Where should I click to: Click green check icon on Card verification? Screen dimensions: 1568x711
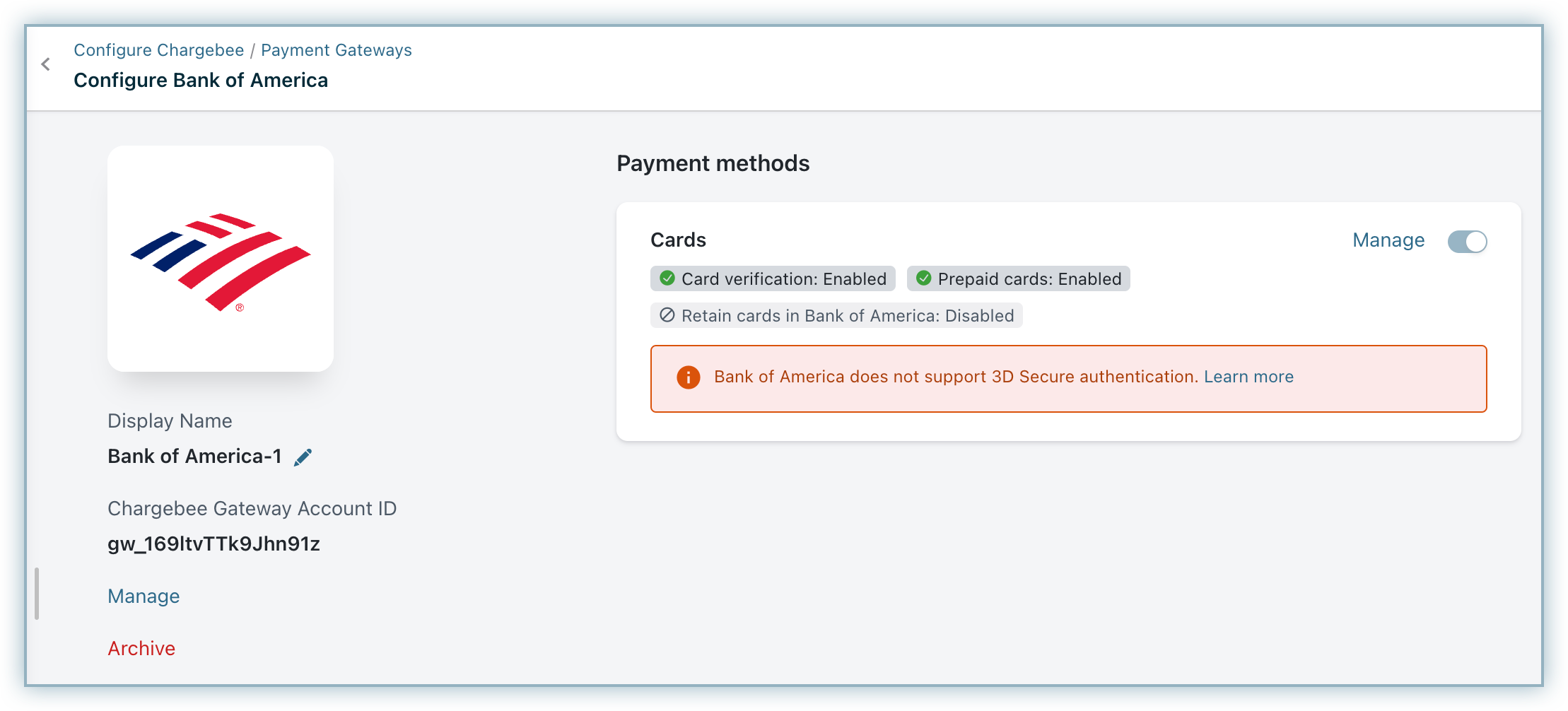pyautogui.click(x=667, y=278)
